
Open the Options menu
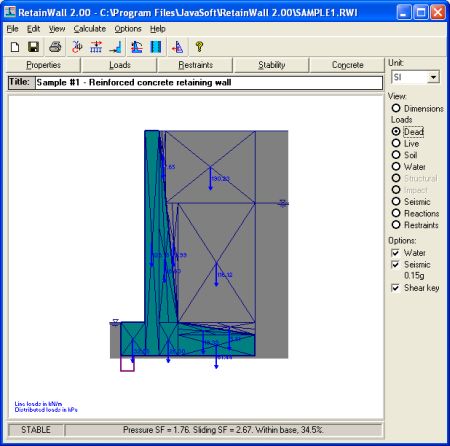[128, 29]
